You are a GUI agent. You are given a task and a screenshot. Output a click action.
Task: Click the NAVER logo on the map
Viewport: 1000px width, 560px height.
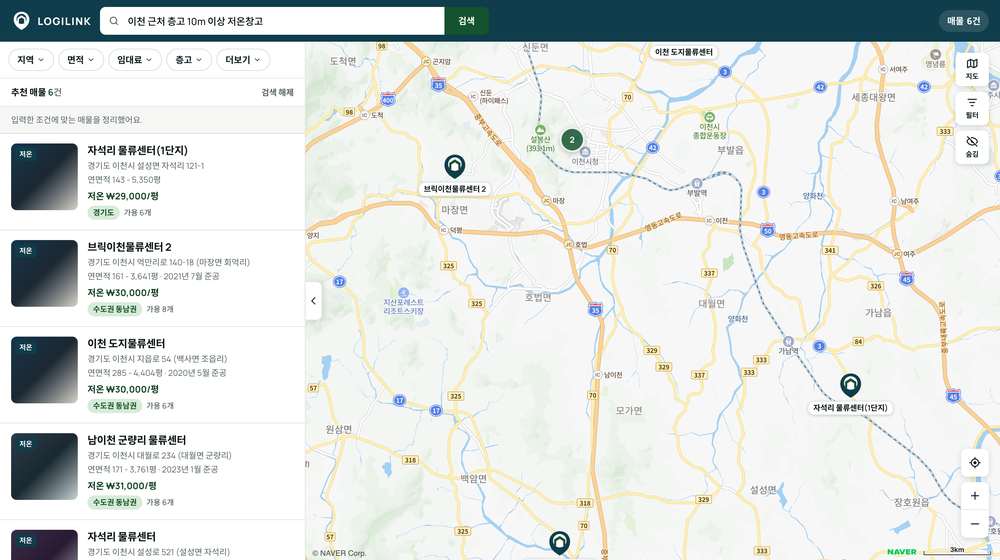(902, 551)
